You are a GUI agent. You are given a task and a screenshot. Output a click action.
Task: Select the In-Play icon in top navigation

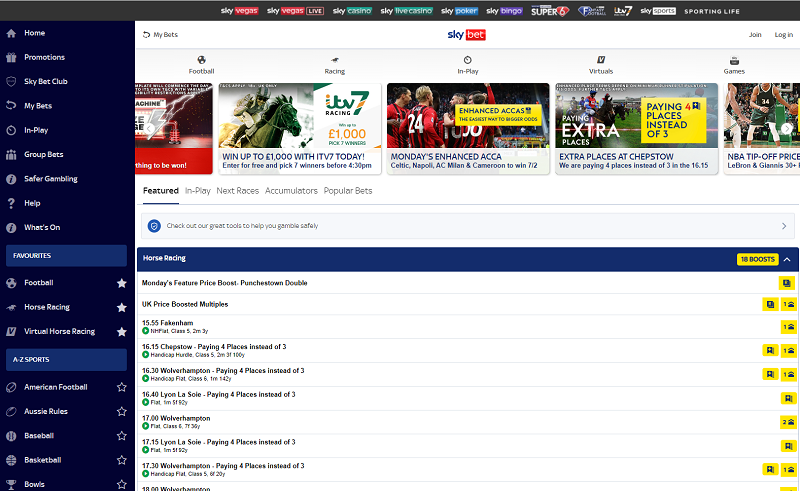467,60
